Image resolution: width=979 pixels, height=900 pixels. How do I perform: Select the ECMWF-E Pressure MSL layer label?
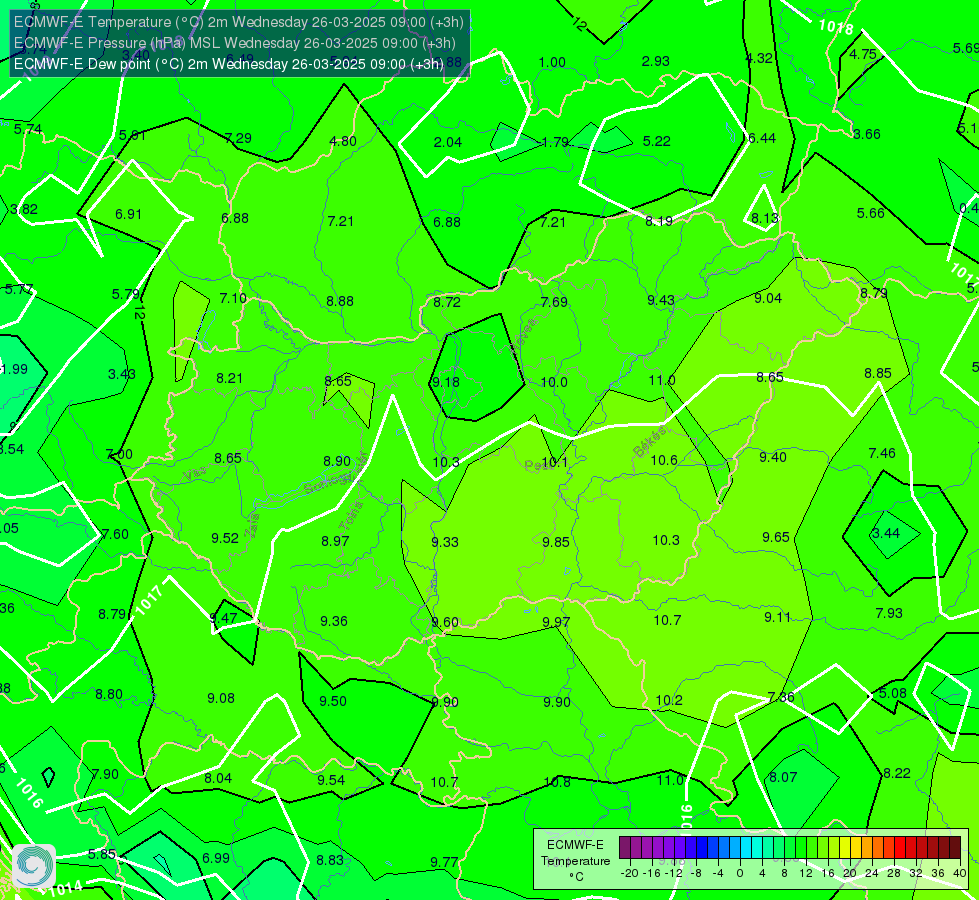tap(235, 43)
